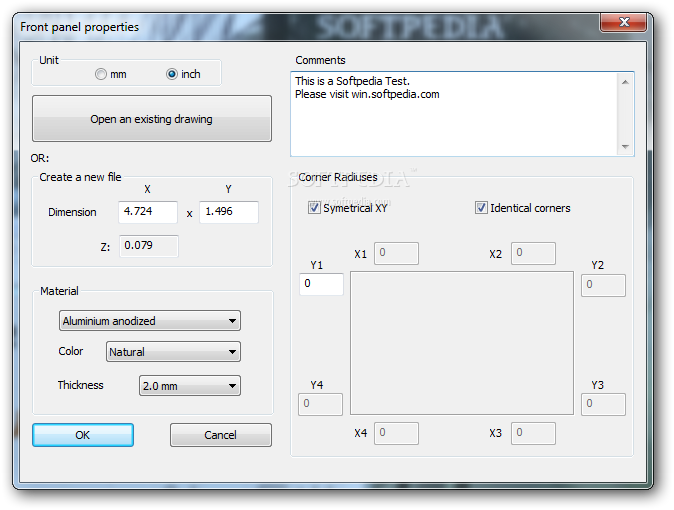Click the Cancel button

pyautogui.click(x=221, y=435)
